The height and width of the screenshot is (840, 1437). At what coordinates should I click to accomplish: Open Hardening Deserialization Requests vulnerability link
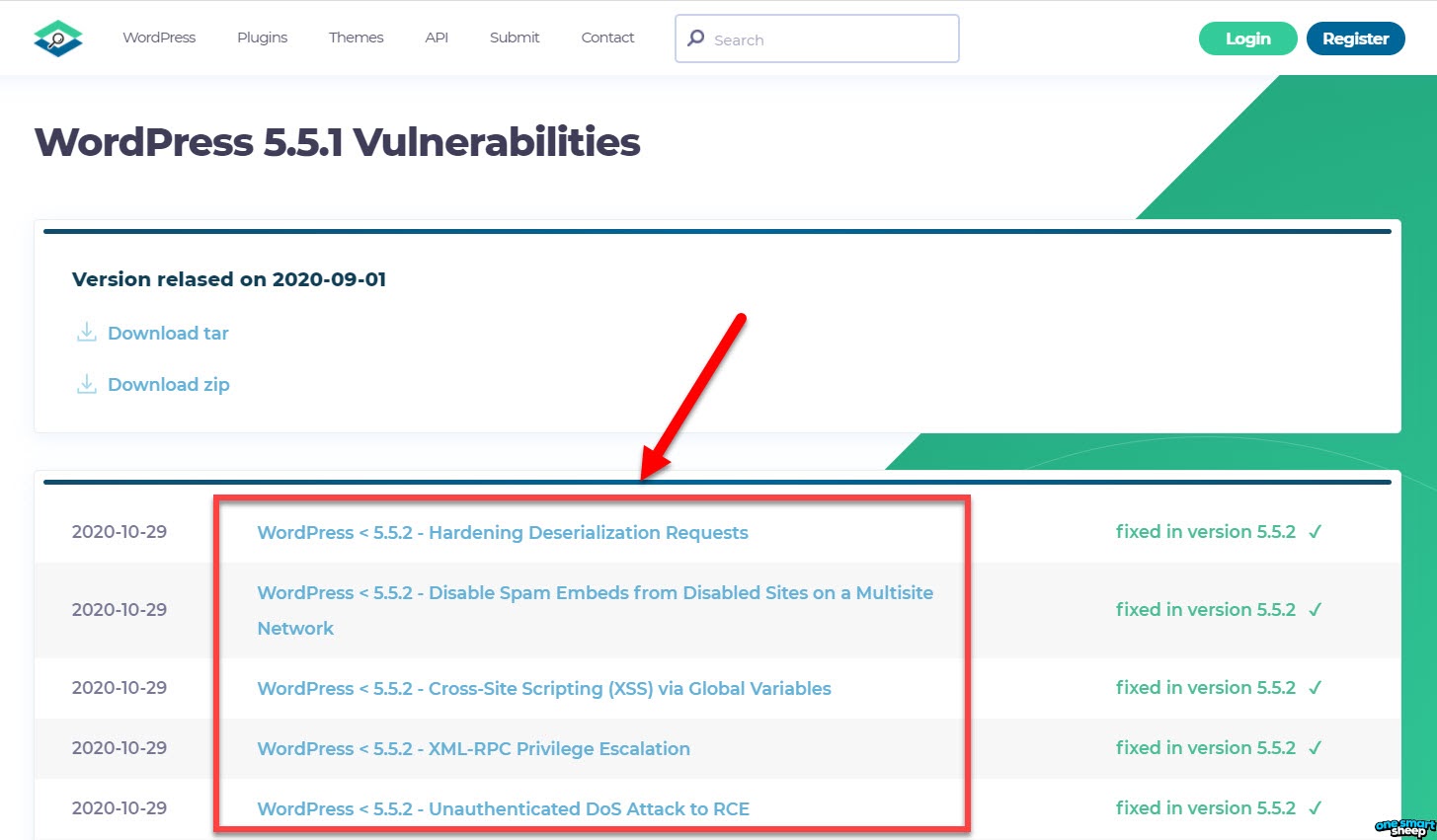[503, 533]
